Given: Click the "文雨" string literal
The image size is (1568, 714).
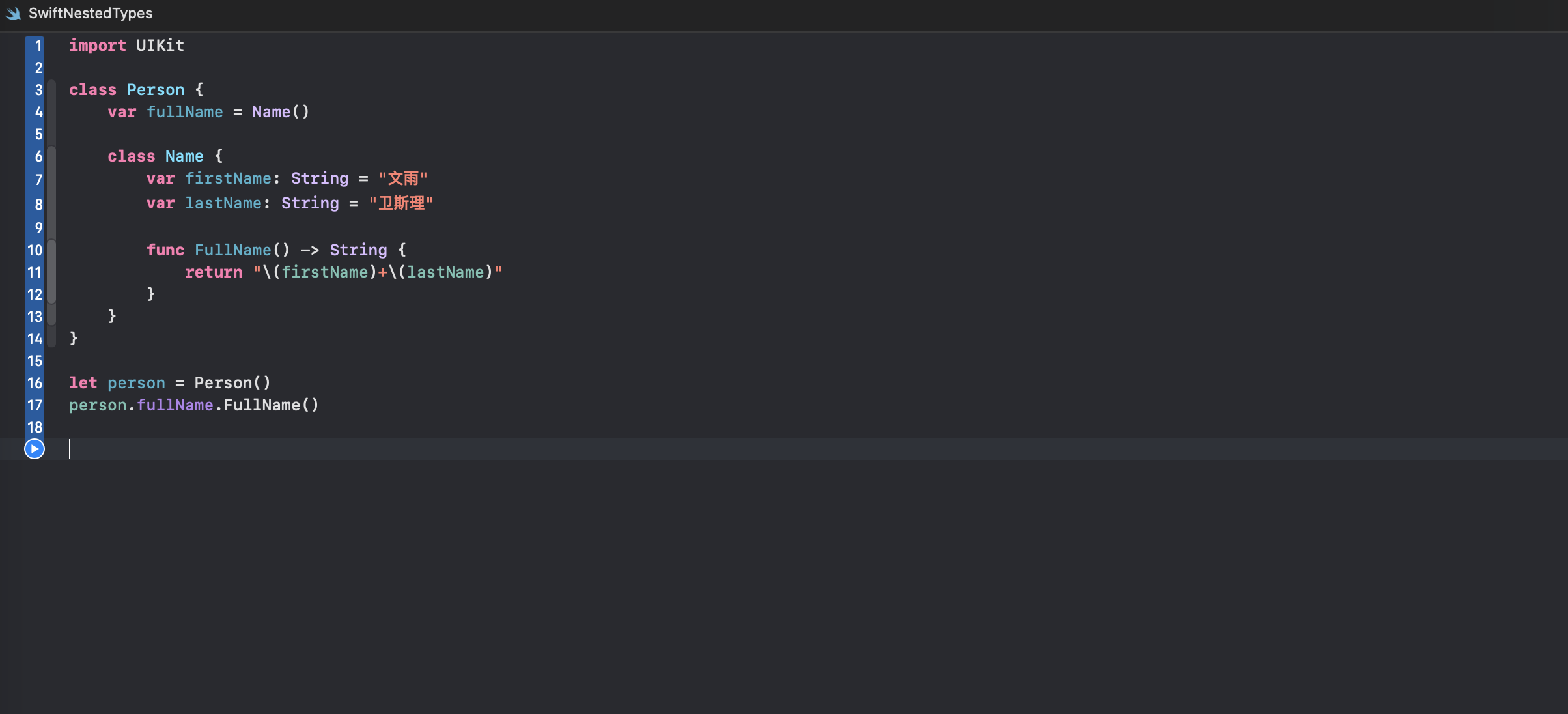Looking at the screenshot, I should pos(403,178).
